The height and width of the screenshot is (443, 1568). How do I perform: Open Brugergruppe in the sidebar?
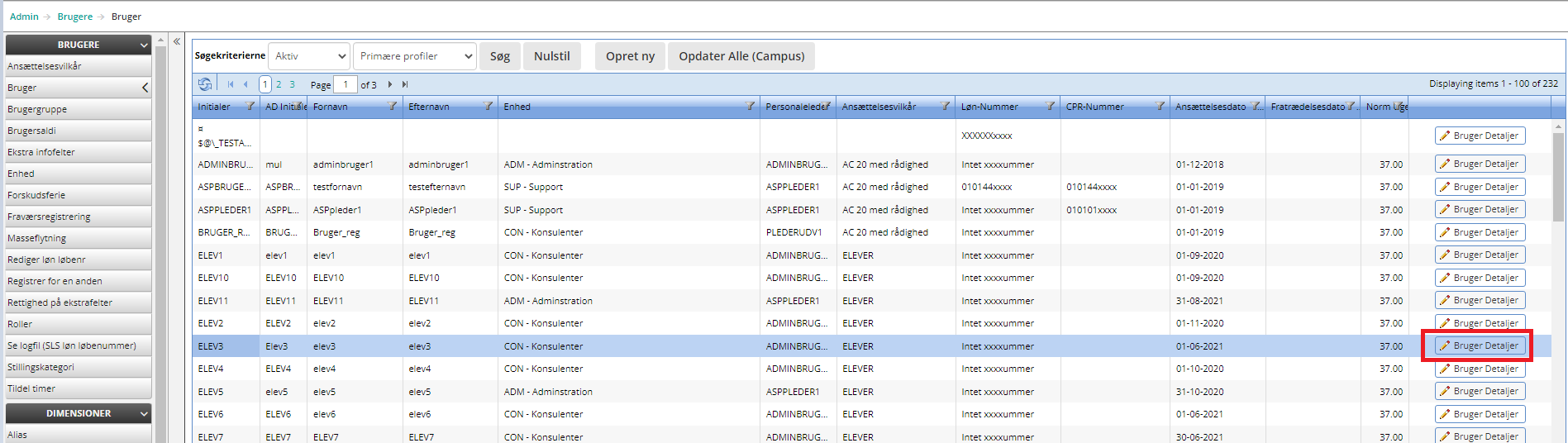click(x=37, y=109)
